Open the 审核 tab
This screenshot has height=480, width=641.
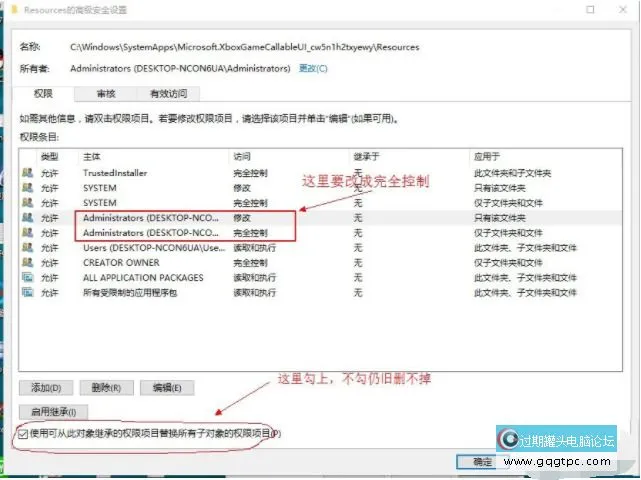tap(106, 94)
